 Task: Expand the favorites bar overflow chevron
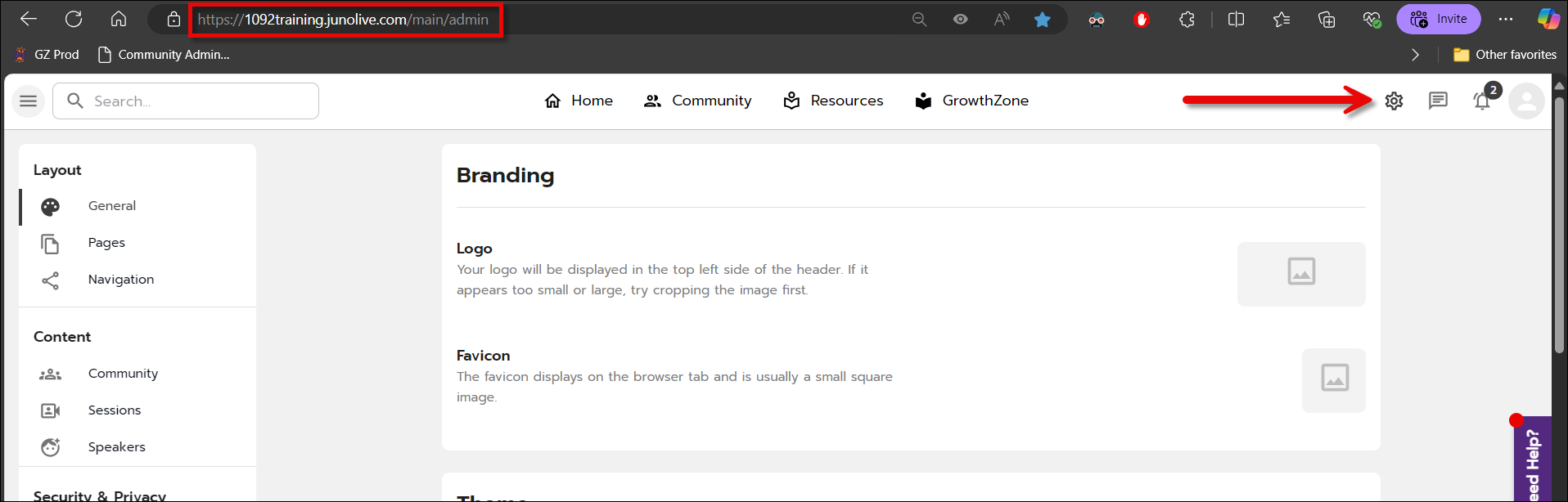pos(1416,55)
